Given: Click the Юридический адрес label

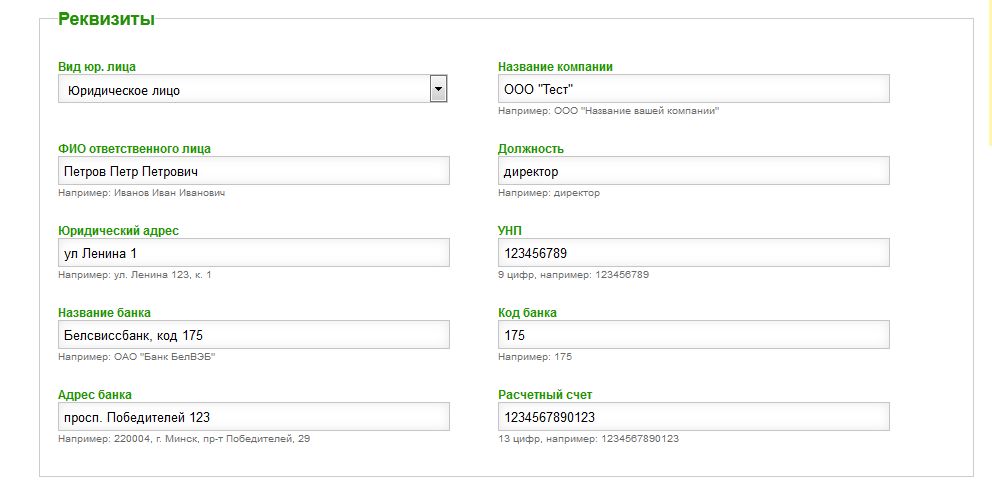Looking at the screenshot, I should [118, 231].
